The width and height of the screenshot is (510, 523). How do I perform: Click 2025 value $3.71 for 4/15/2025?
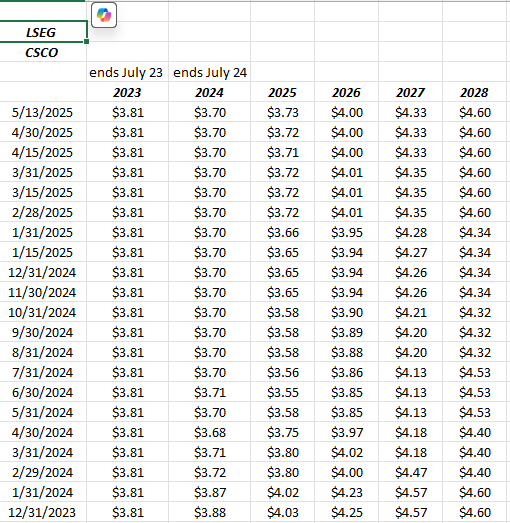click(282, 152)
